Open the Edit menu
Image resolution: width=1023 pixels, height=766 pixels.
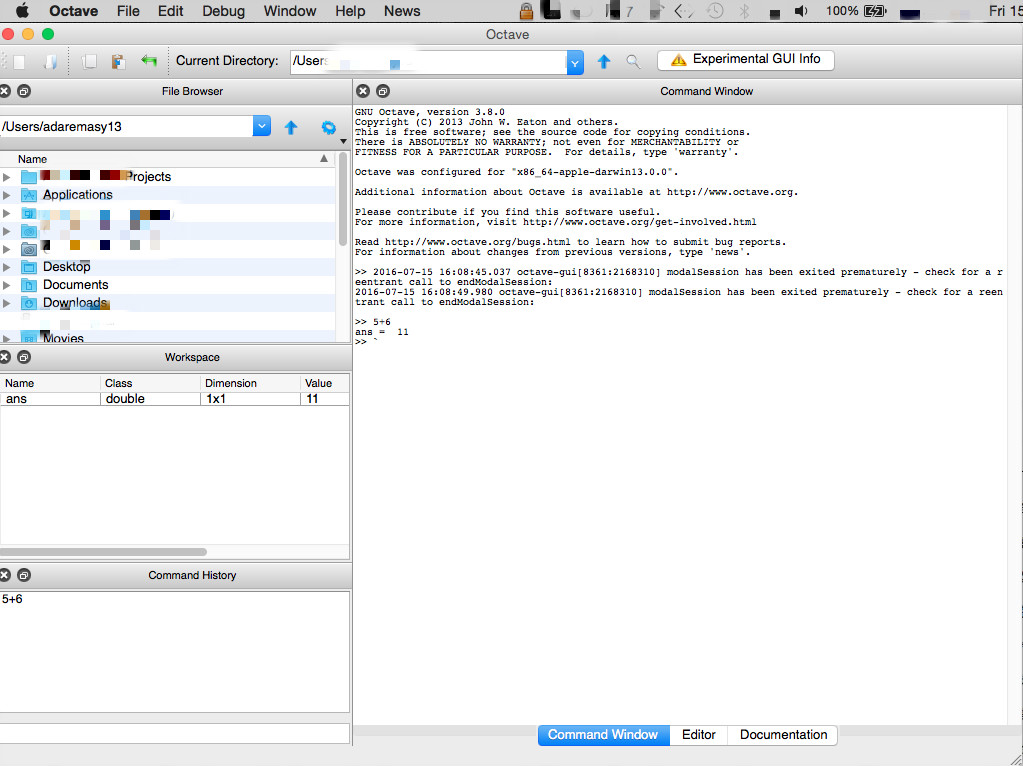[170, 11]
